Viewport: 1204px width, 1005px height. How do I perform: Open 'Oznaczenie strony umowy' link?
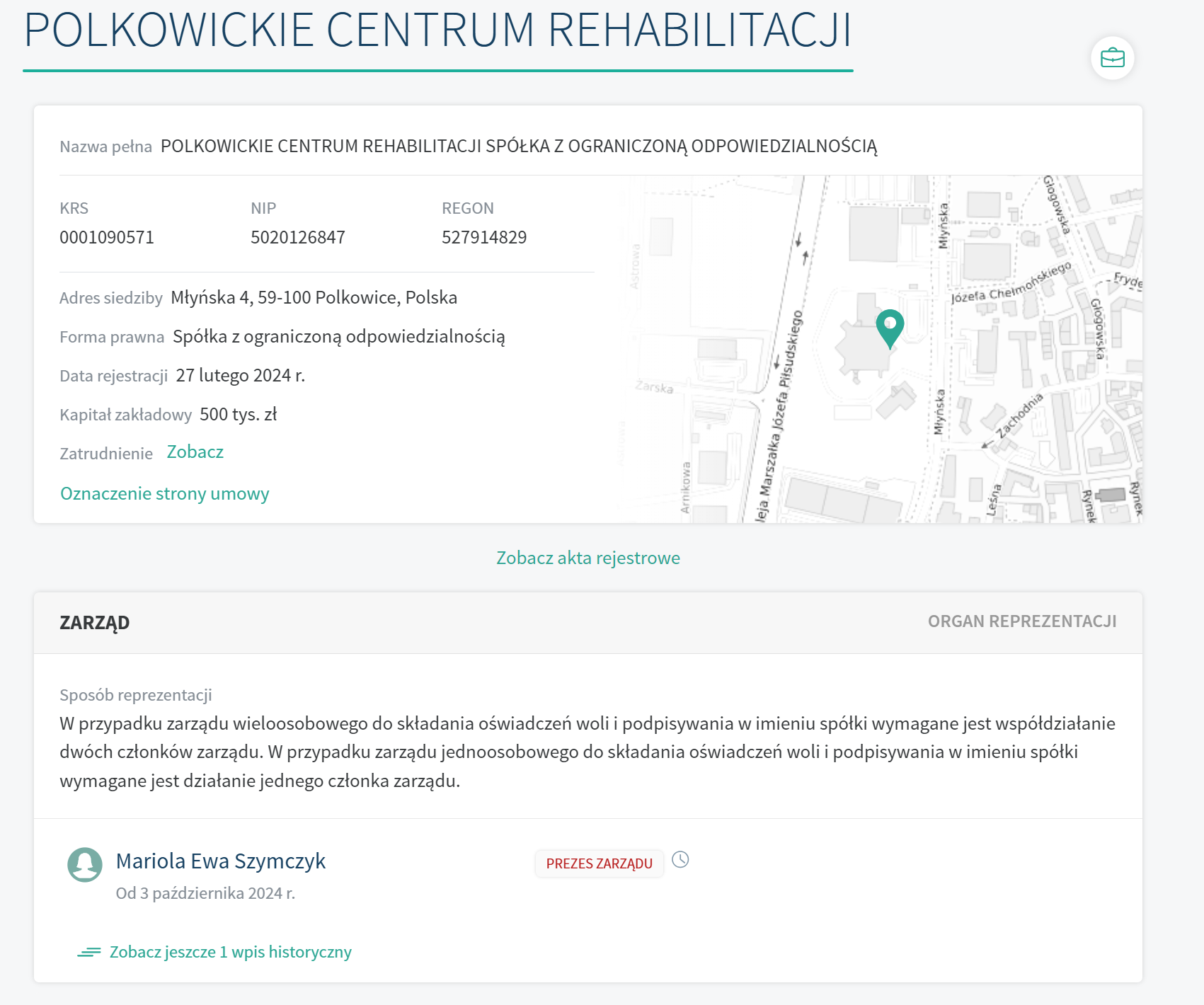tap(164, 494)
